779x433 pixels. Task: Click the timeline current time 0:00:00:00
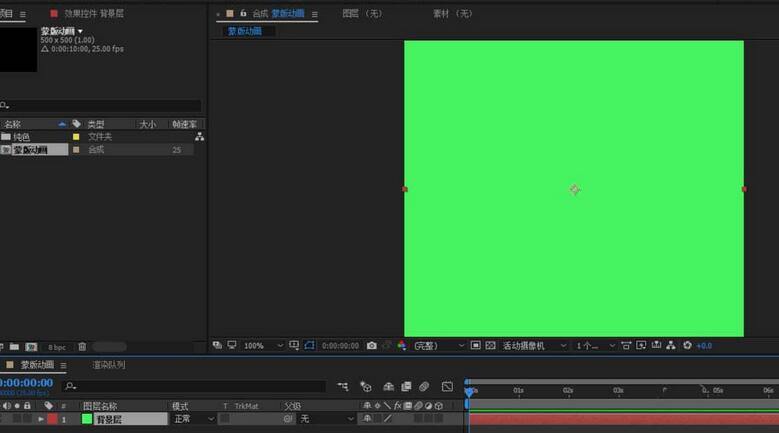pos(26,383)
